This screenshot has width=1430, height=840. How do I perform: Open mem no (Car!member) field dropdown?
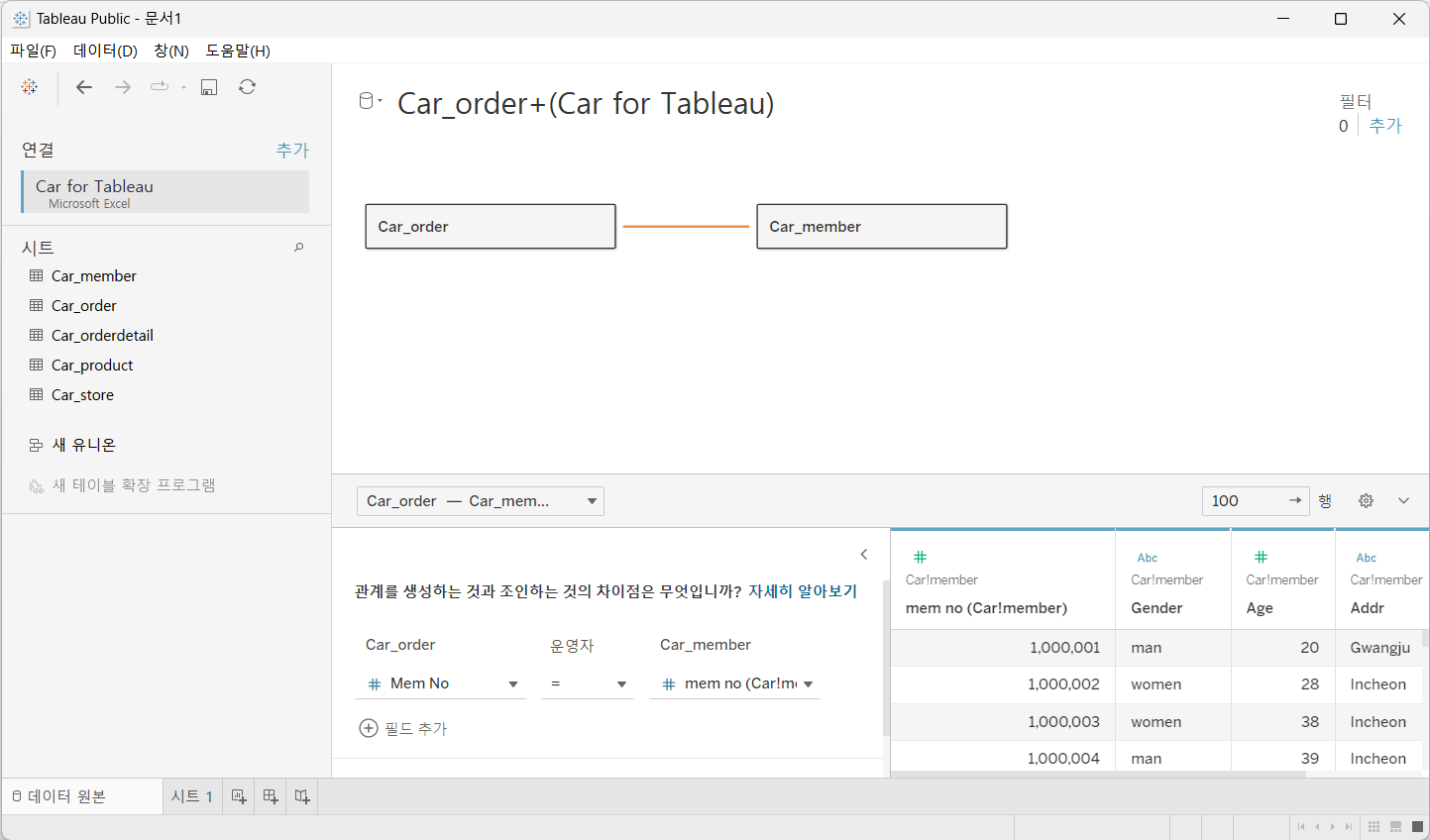(x=735, y=683)
